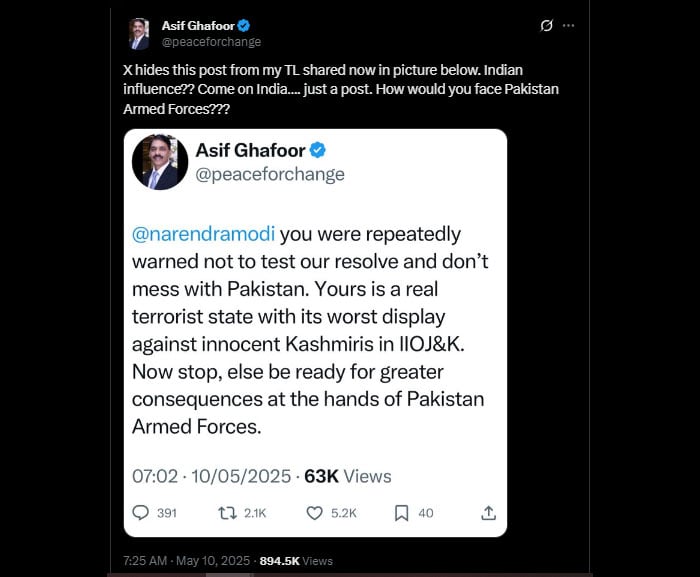Click the top @peaceforchange handle
The width and height of the screenshot is (700, 577).
(211, 42)
